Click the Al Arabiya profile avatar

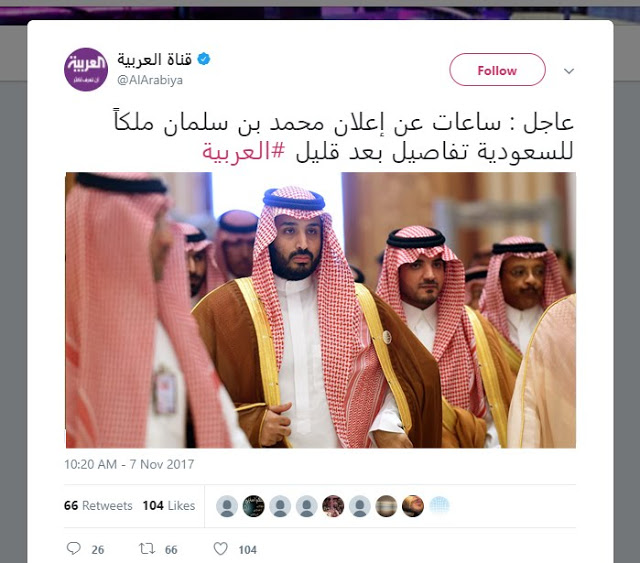point(86,69)
